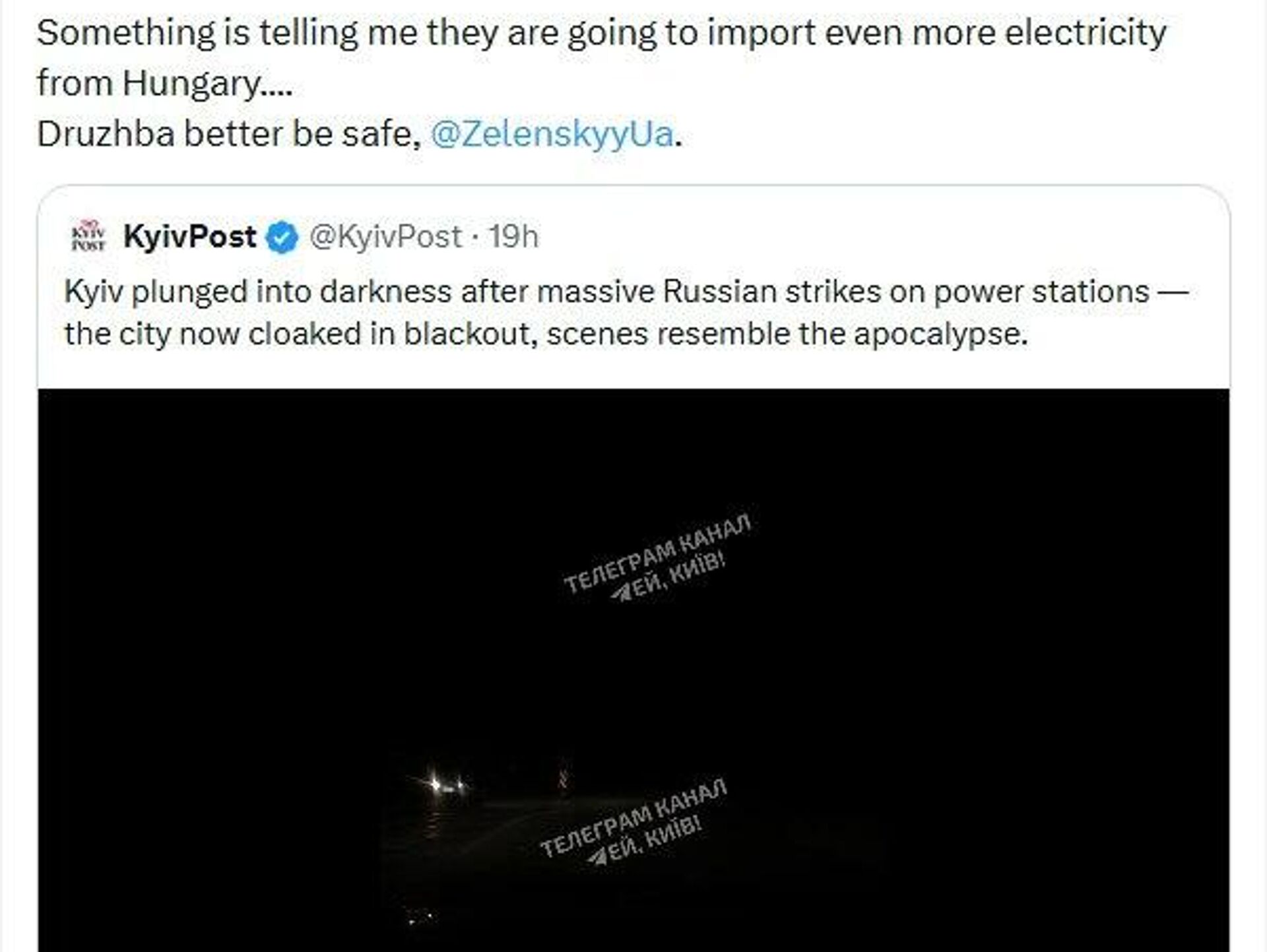Click the blue verified badge beside KyivPost
1267x952 pixels.
(x=282, y=238)
